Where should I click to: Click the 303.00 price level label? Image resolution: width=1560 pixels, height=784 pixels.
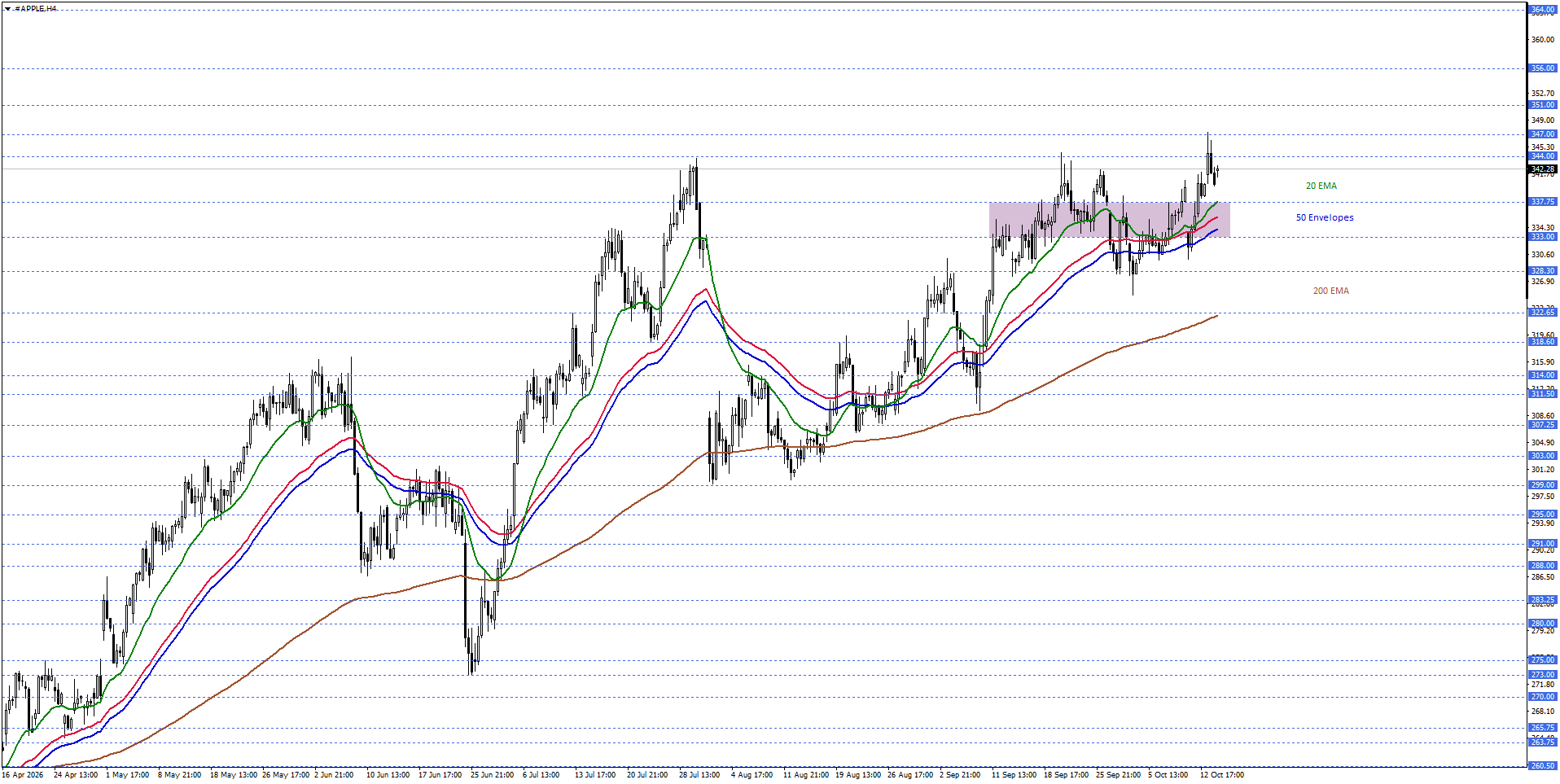[1543, 456]
